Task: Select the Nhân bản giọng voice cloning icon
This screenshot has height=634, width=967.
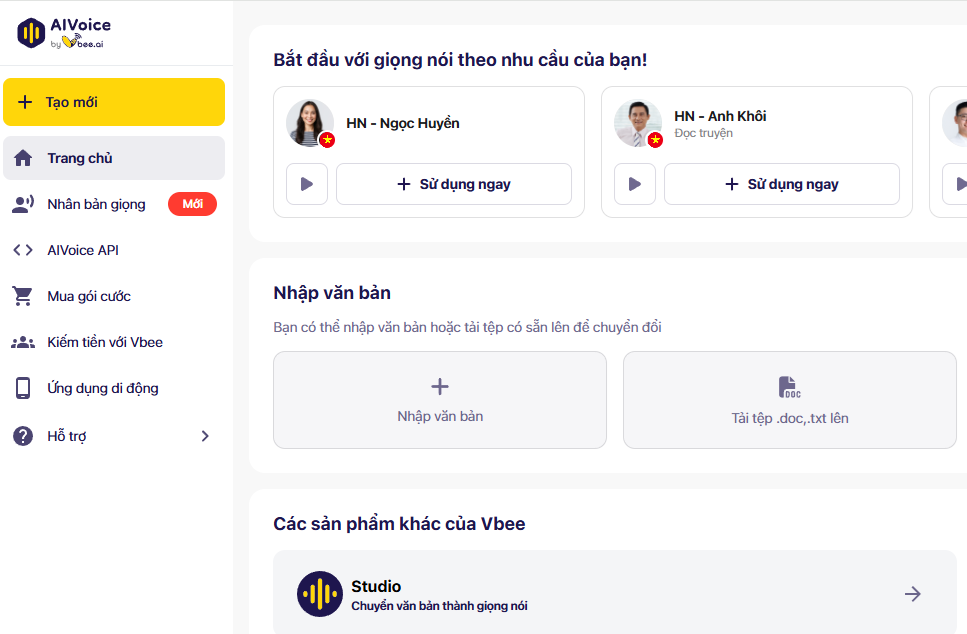Action: (x=22, y=203)
